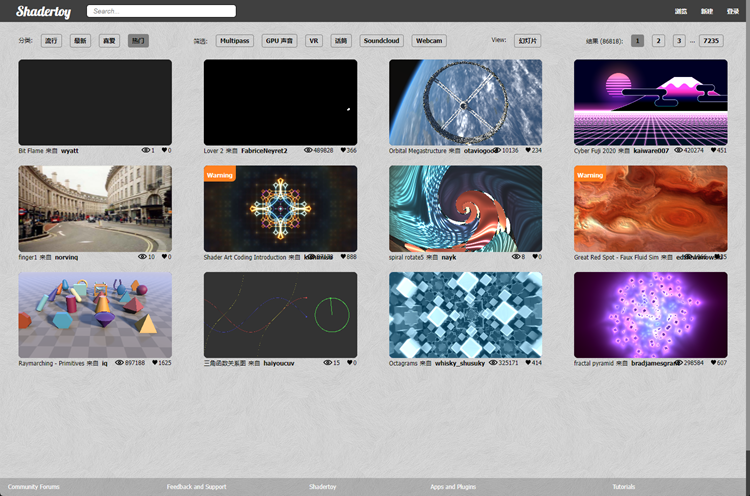This screenshot has width=750, height=496.
Task: Toggle the Multipass filter
Action: 234,41
